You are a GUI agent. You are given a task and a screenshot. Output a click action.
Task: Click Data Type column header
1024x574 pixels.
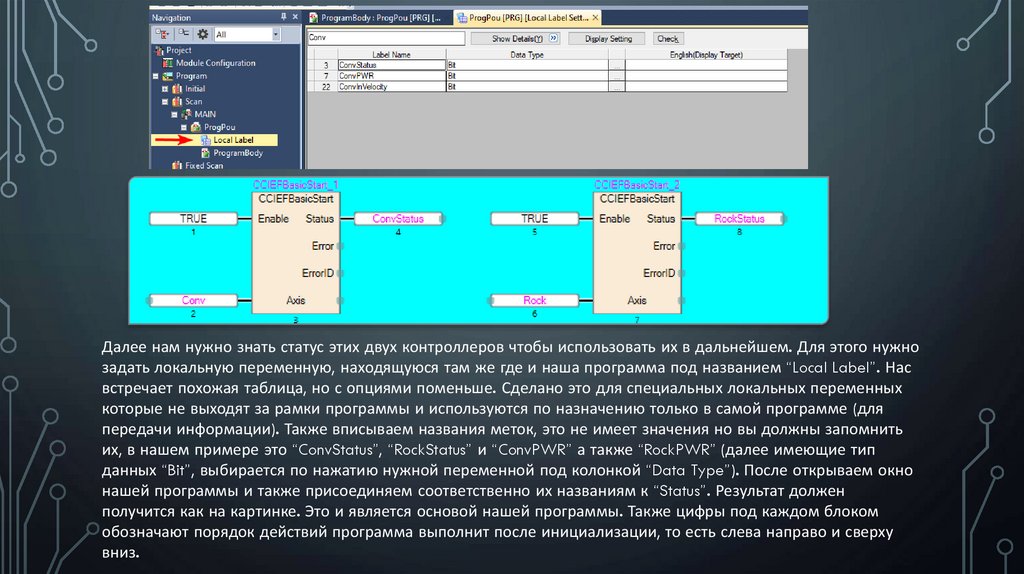[527, 55]
